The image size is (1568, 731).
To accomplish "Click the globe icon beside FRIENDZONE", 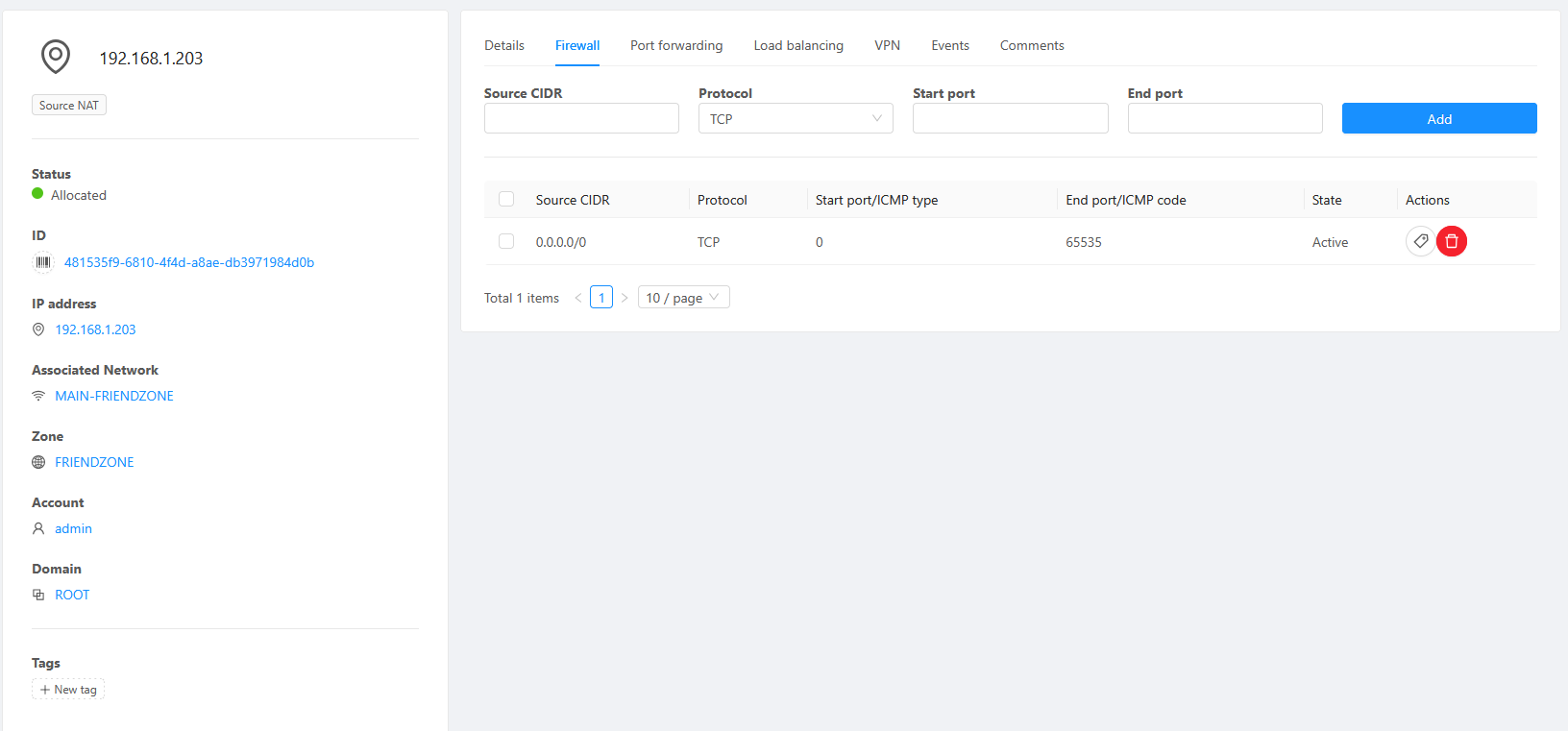I will pos(38,462).
